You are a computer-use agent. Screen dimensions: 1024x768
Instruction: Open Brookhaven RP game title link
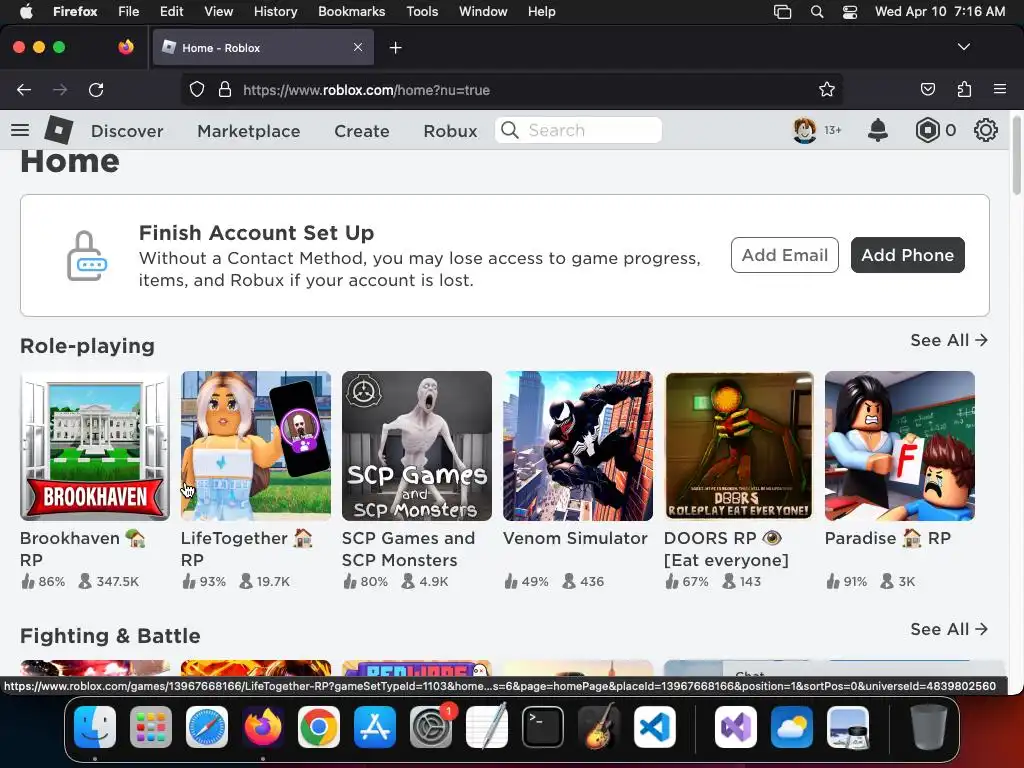point(82,549)
